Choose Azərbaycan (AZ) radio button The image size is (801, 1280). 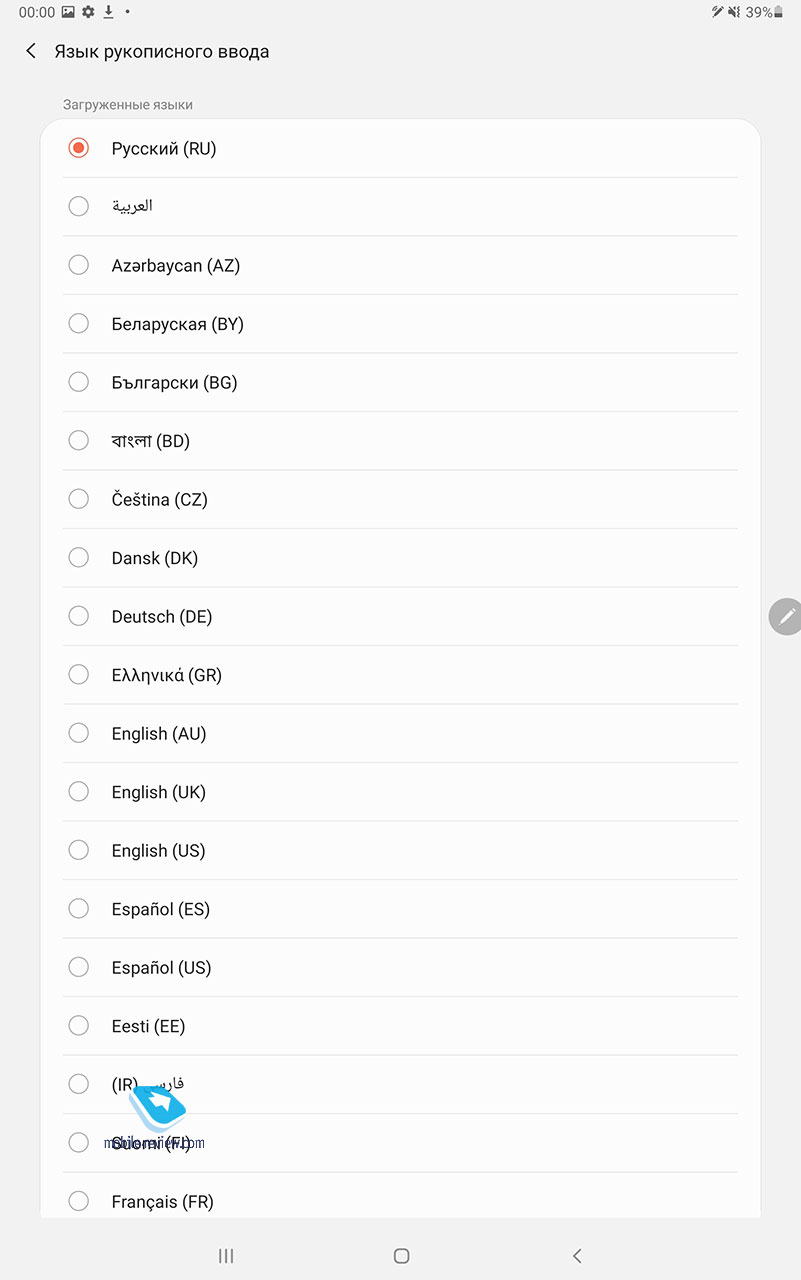point(79,265)
